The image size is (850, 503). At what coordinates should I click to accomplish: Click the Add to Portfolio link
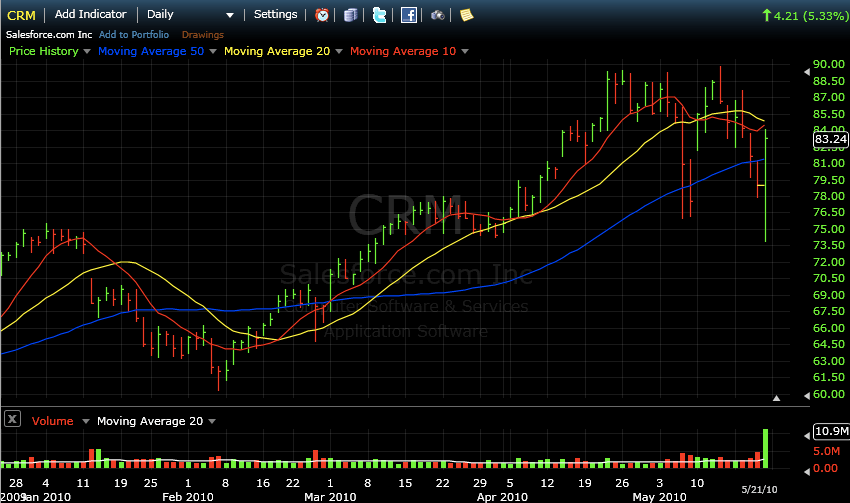(134, 35)
